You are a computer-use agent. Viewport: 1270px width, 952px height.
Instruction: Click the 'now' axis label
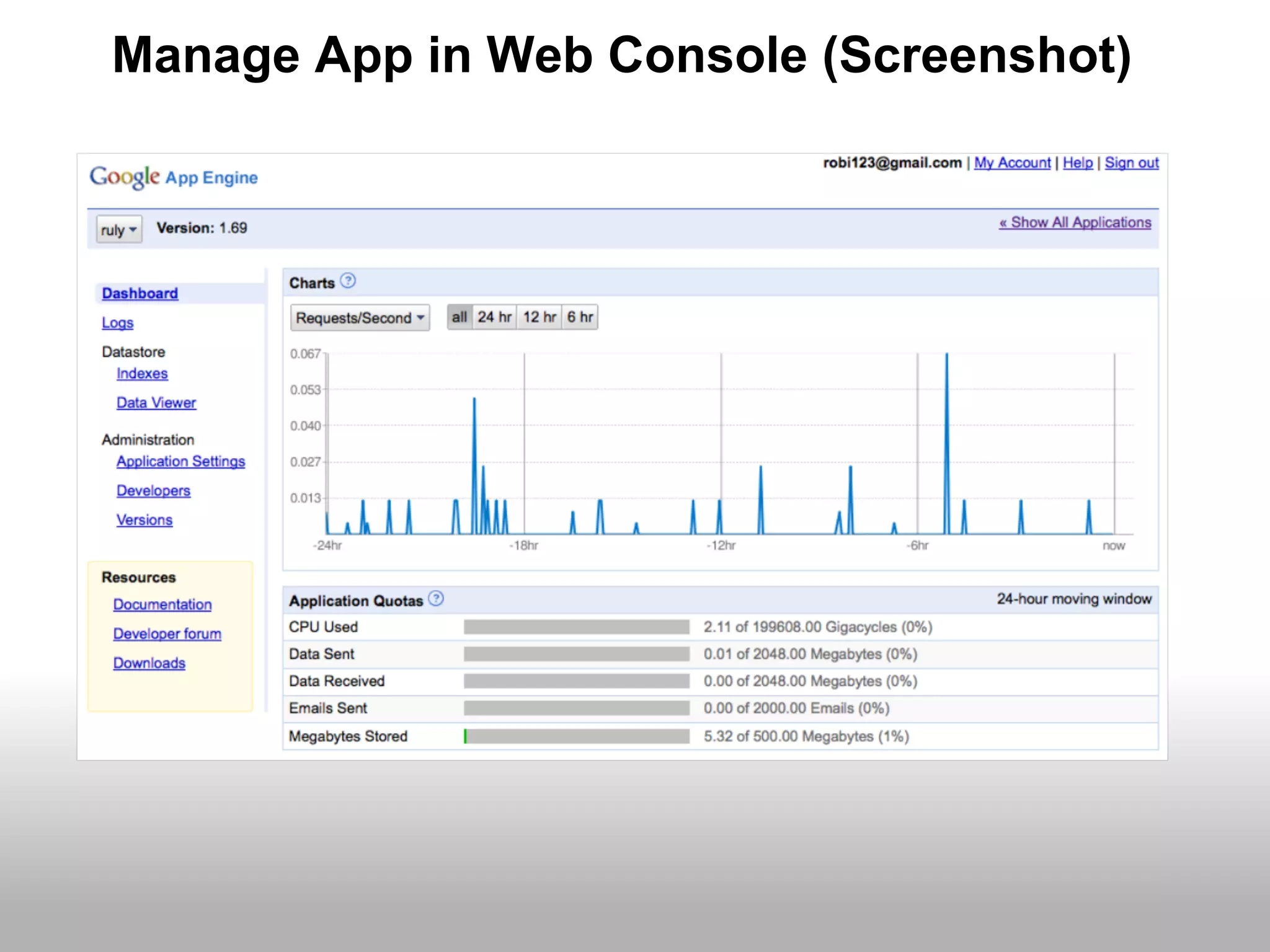point(1114,545)
